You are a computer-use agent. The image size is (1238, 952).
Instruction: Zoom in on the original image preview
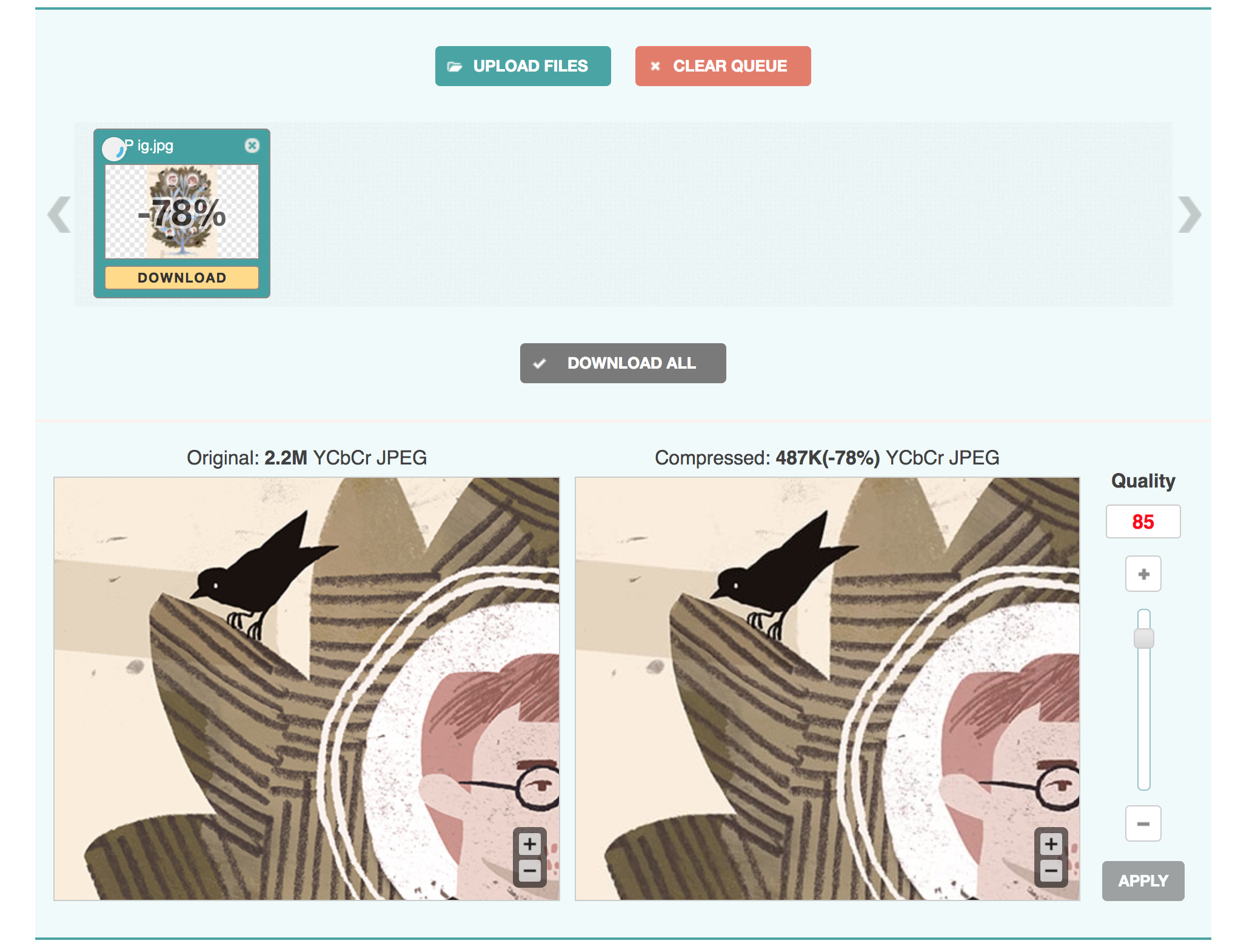[x=530, y=844]
